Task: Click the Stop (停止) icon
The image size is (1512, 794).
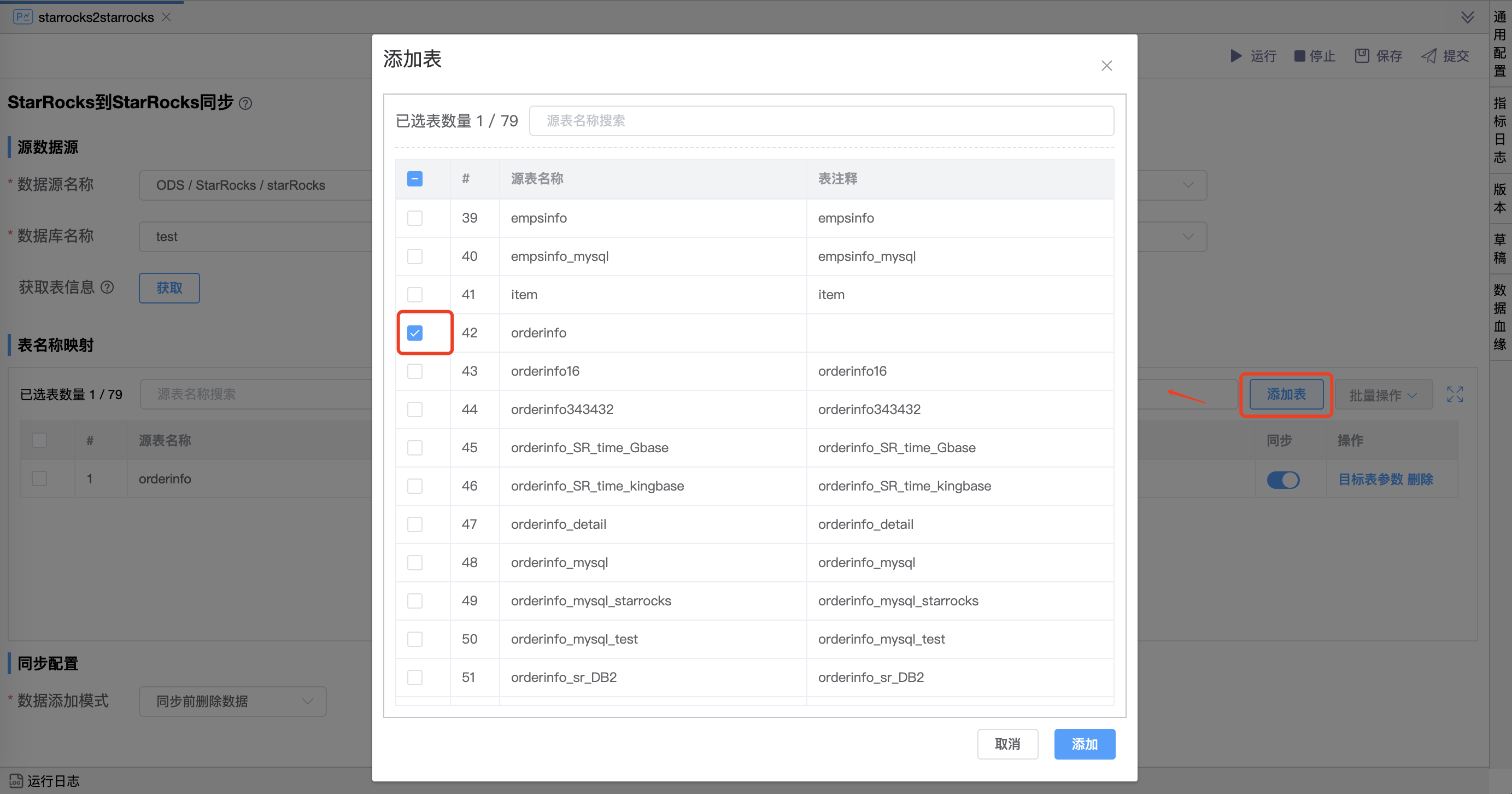Action: point(1299,56)
